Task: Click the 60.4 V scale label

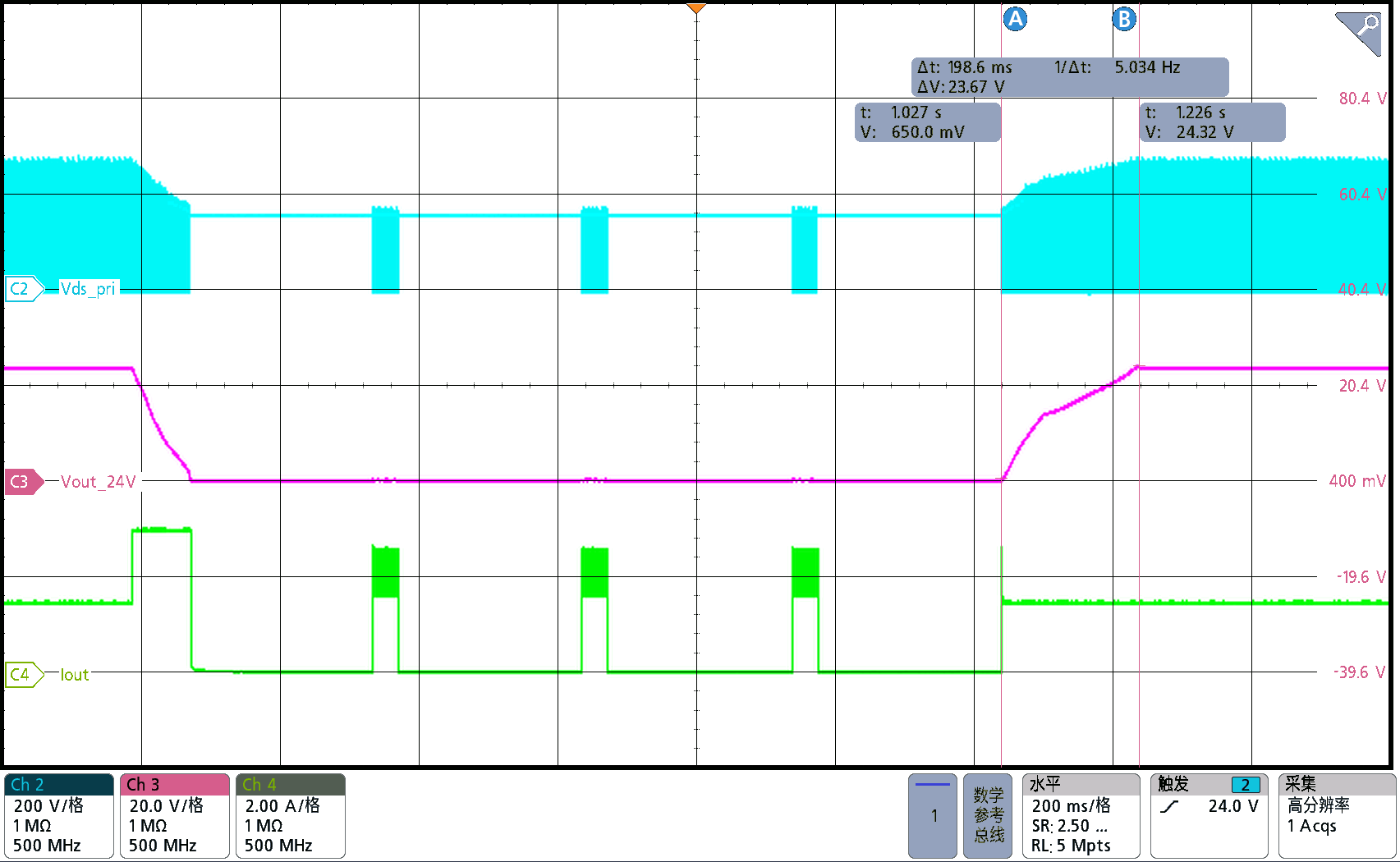Action: tap(1362, 195)
